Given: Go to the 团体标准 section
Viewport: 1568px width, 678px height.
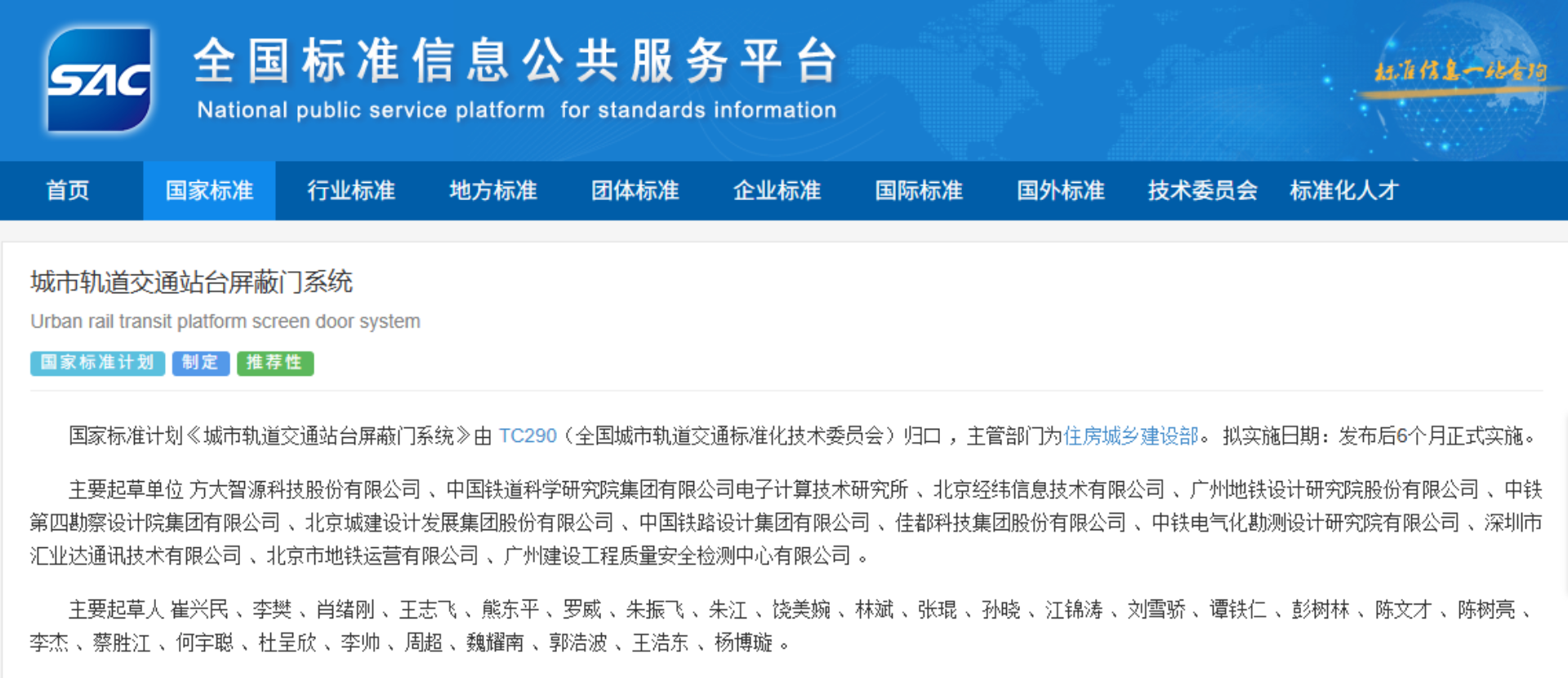Looking at the screenshot, I should pos(635,190).
